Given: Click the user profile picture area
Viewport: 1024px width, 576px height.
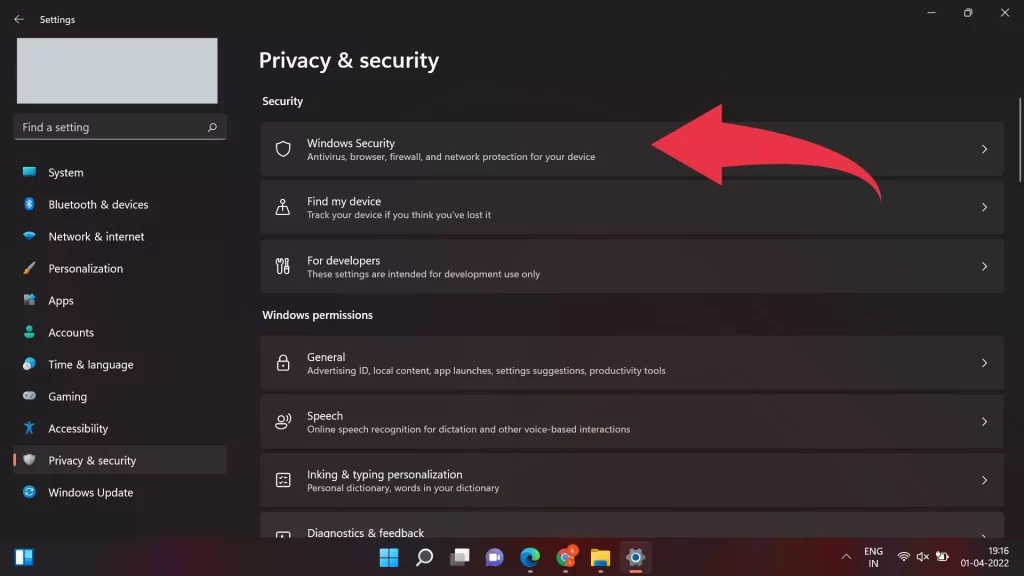Looking at the screenshot, I should 117,71.
